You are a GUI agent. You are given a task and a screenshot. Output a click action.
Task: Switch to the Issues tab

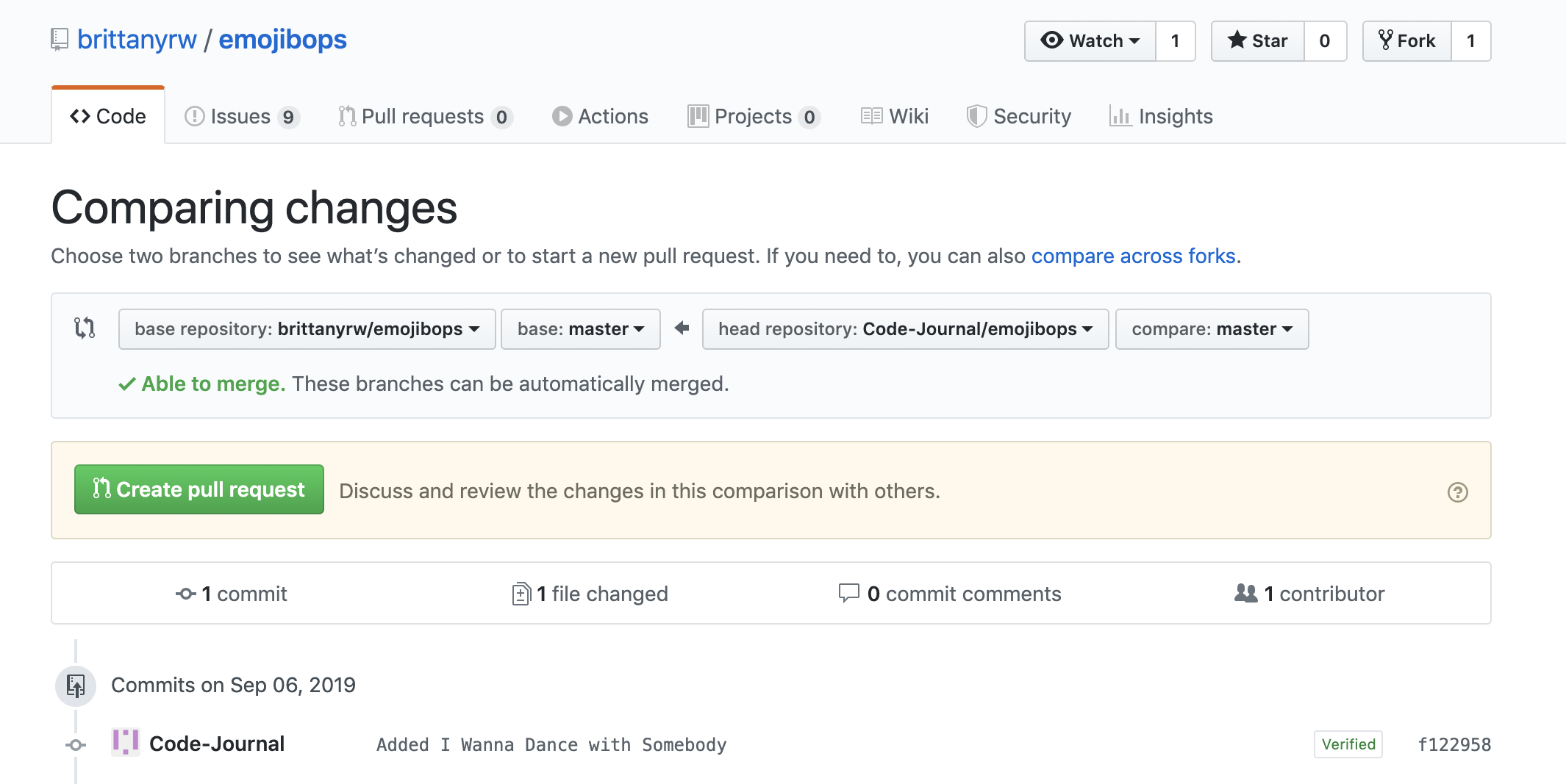point(241,116)
